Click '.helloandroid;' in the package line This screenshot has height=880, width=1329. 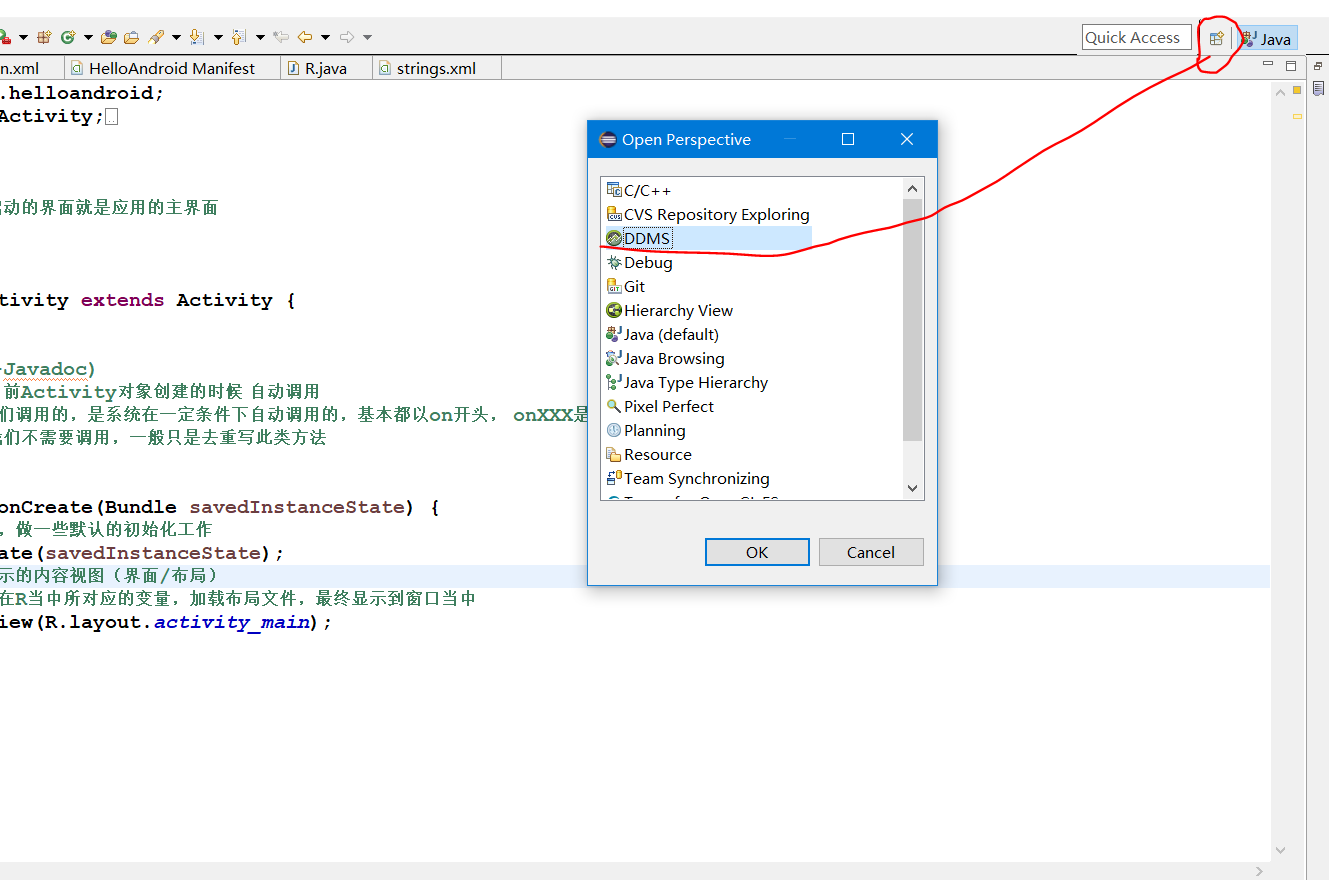(80, 93)
